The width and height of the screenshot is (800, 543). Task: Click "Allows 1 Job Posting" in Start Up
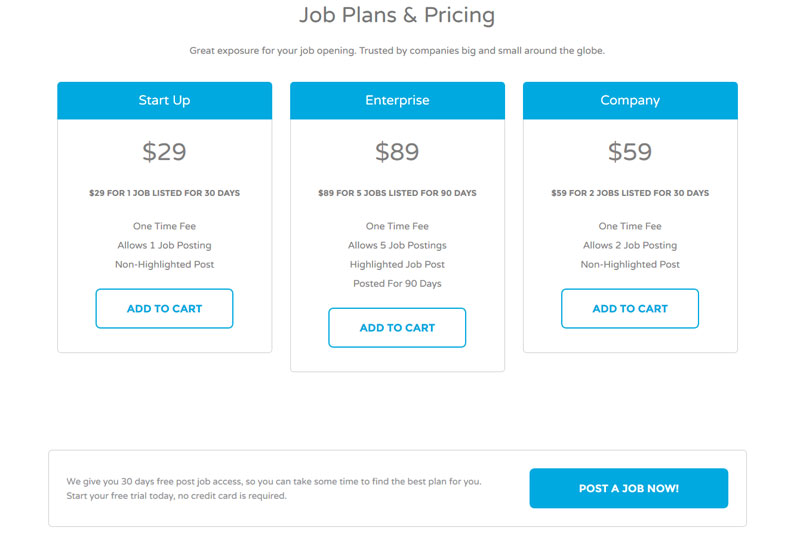point(164,246)
